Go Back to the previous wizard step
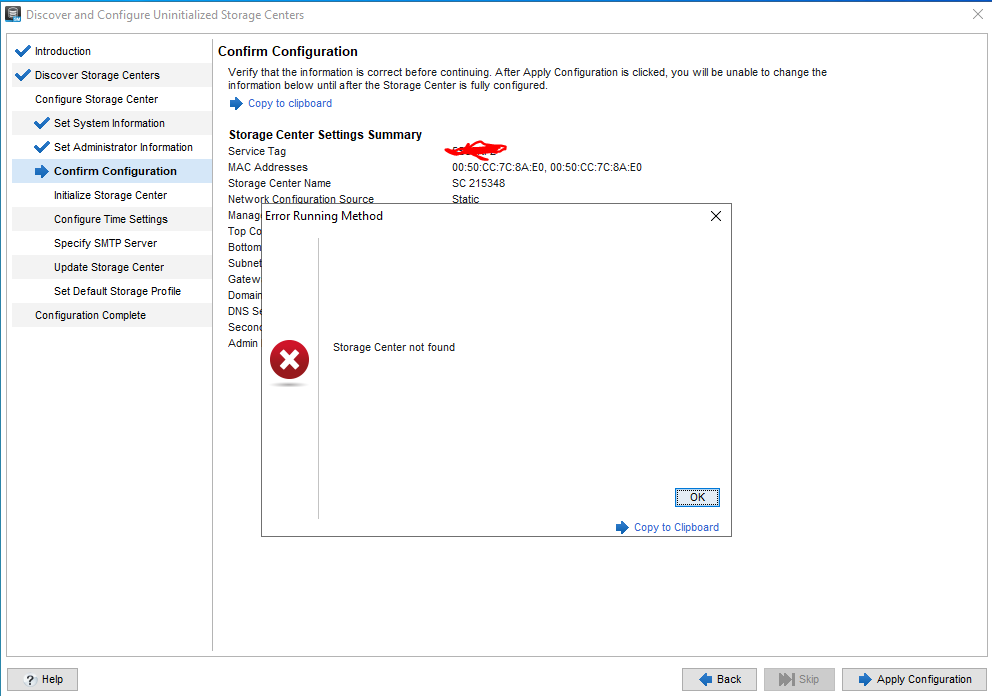The width and height of the screenshot is (992, 696). pyautogui.click(x=719, y=679)
